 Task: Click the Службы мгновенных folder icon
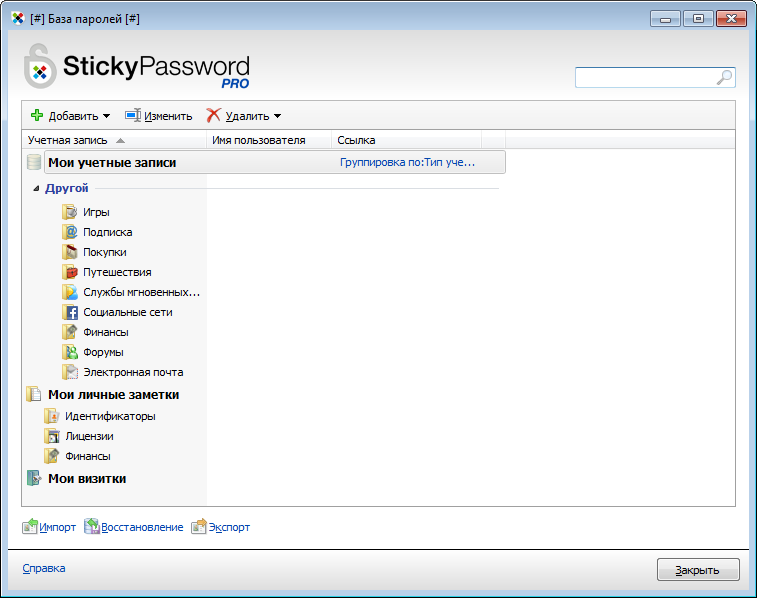pyautogui.click(x=70, y=292)
